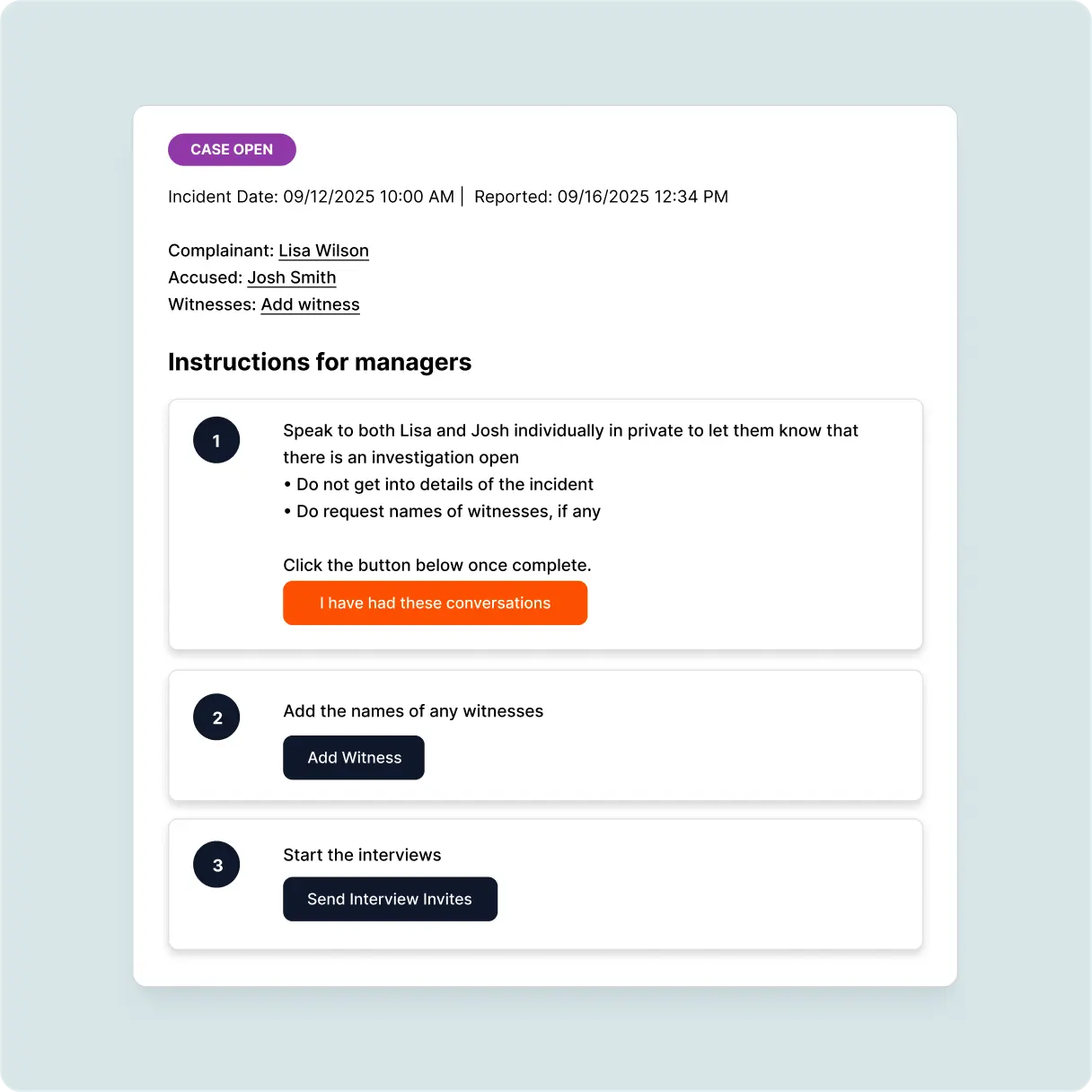The image size is (1092, 1092).
Task: Click the Do request names of witnesses bullet
Action: click(442, 511)
